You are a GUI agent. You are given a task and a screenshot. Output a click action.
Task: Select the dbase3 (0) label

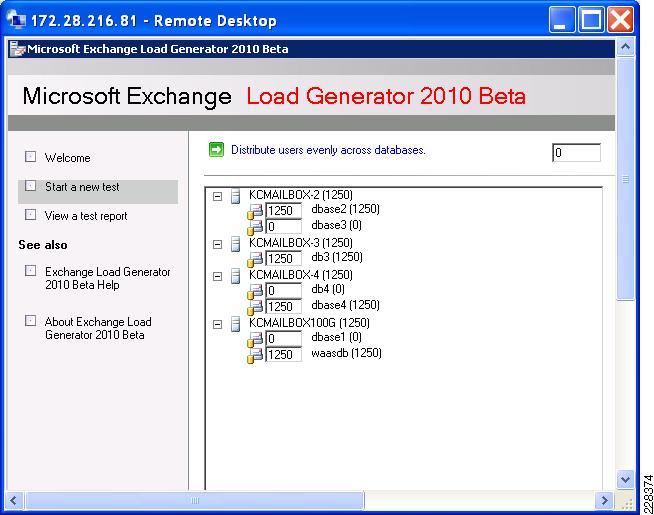[337, 225]
